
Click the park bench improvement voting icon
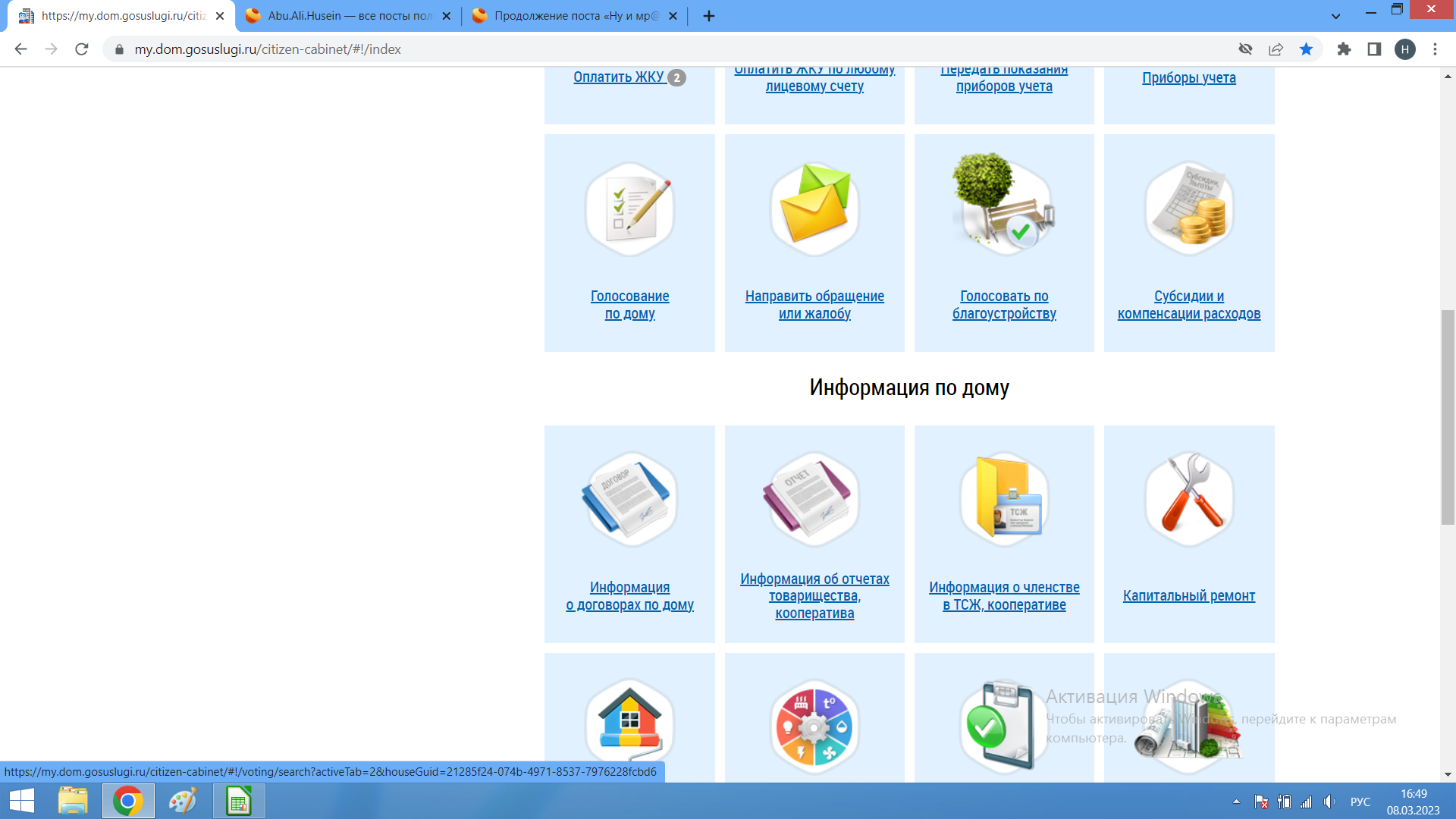(1004, 205)
